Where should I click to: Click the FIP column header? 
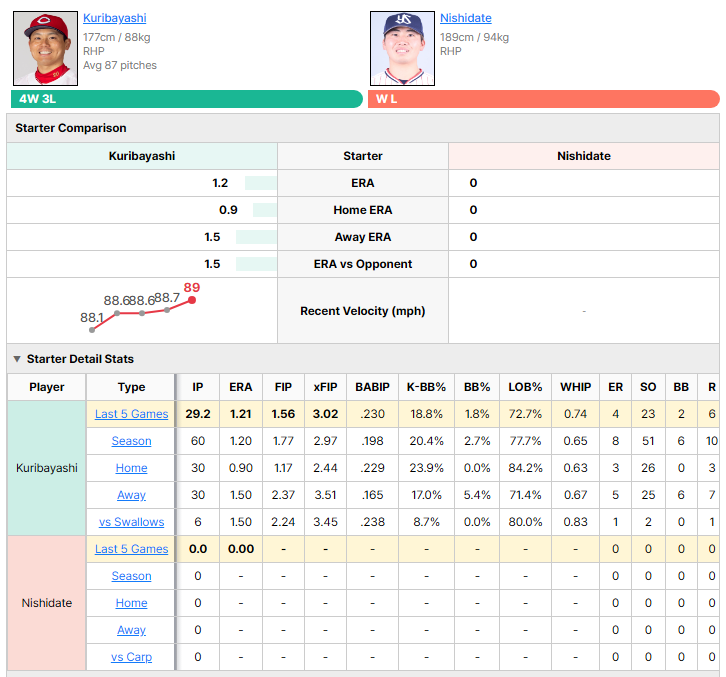tap(283, 387)
